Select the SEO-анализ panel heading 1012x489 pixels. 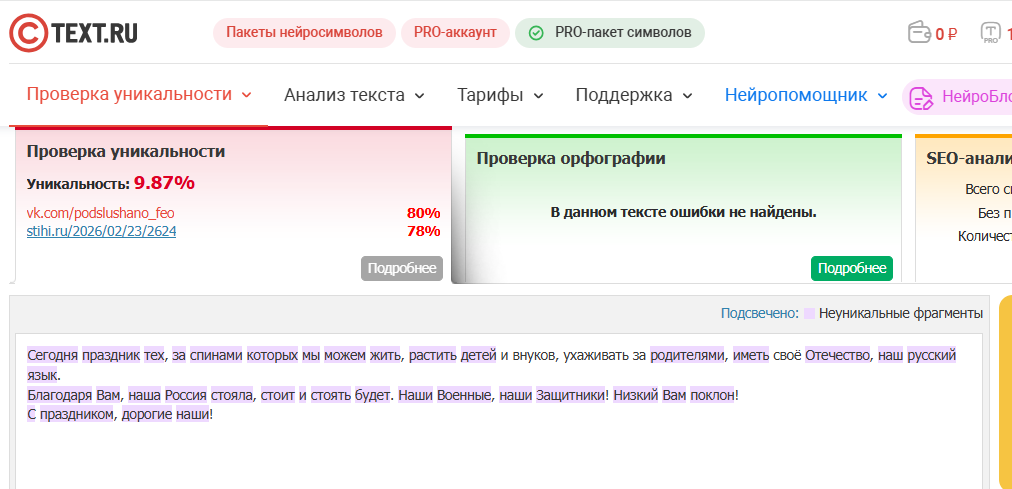point(969,159)
